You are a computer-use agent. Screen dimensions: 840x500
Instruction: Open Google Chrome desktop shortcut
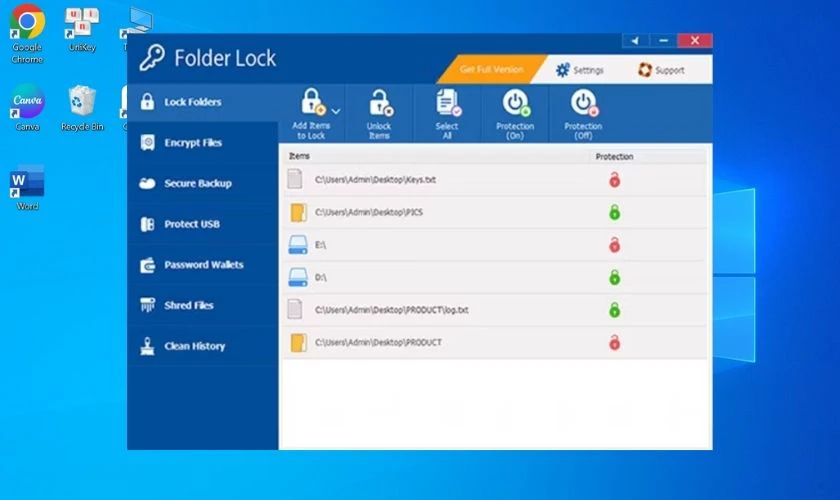[27, 33]
